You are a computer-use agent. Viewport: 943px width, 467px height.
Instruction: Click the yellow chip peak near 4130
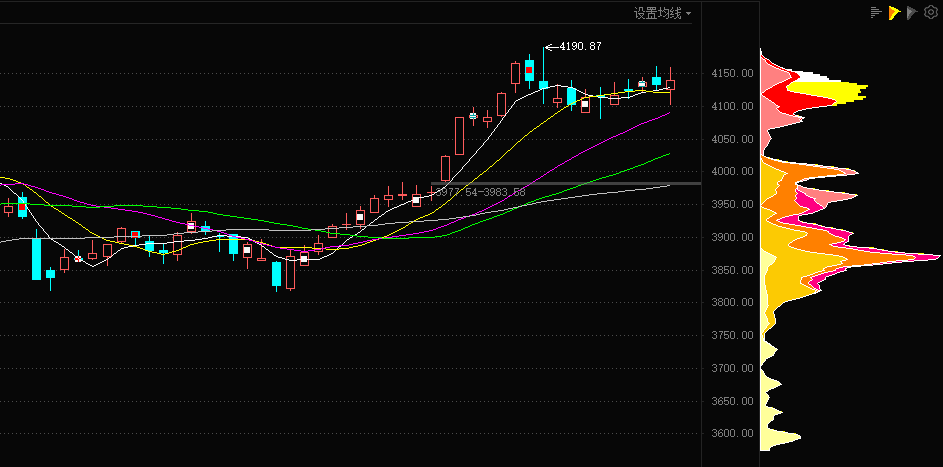tap(833, 91)
